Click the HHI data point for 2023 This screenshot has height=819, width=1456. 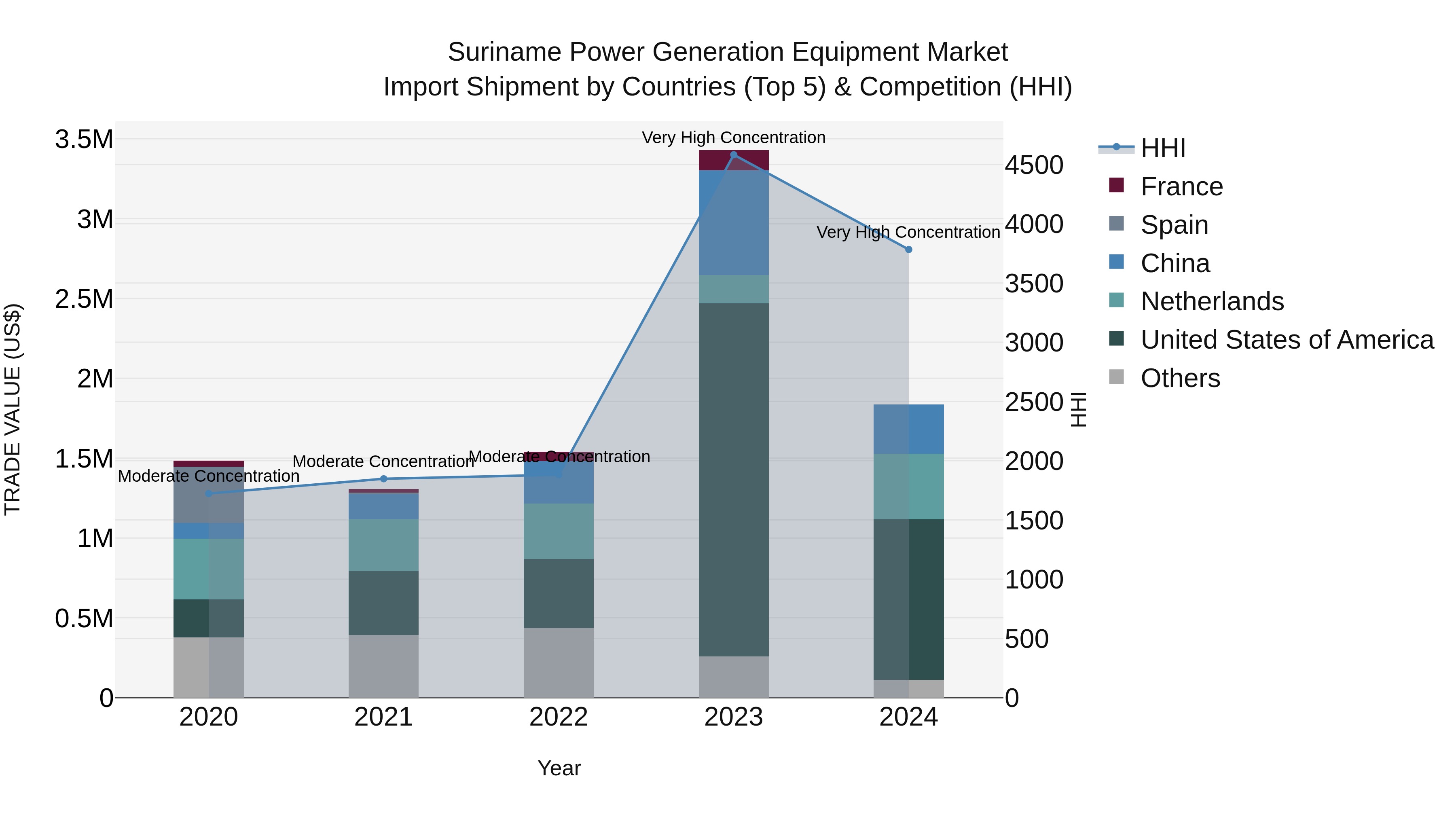[734, 155]
